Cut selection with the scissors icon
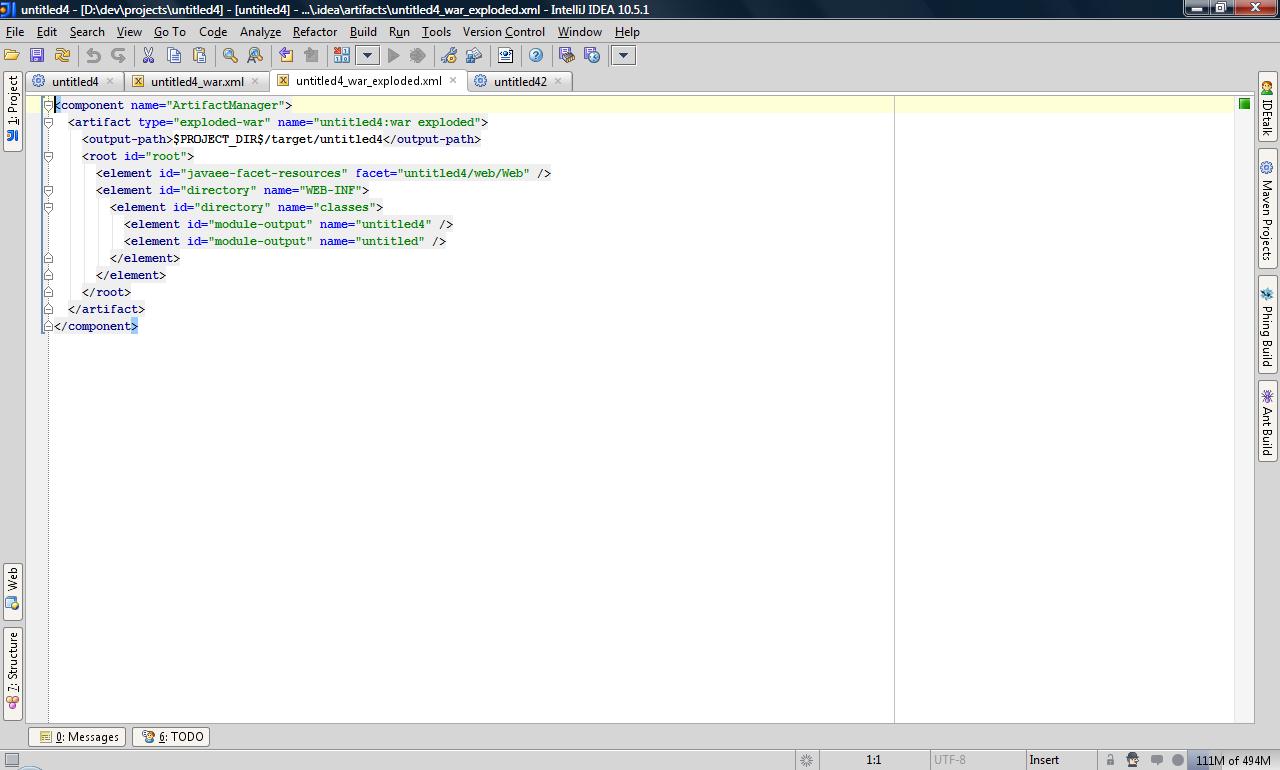 pyautogui.click(x=149, y=56)
